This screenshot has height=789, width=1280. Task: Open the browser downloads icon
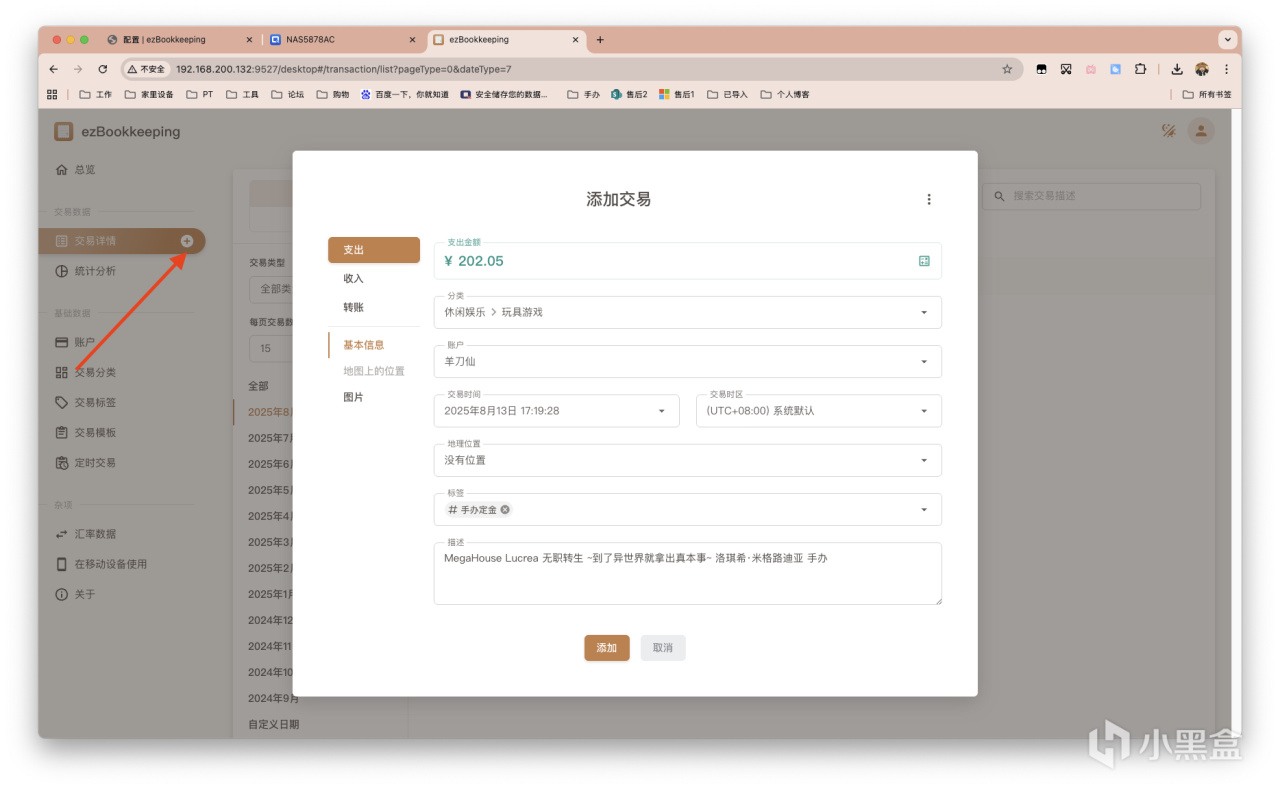(x=1177, y=69)
